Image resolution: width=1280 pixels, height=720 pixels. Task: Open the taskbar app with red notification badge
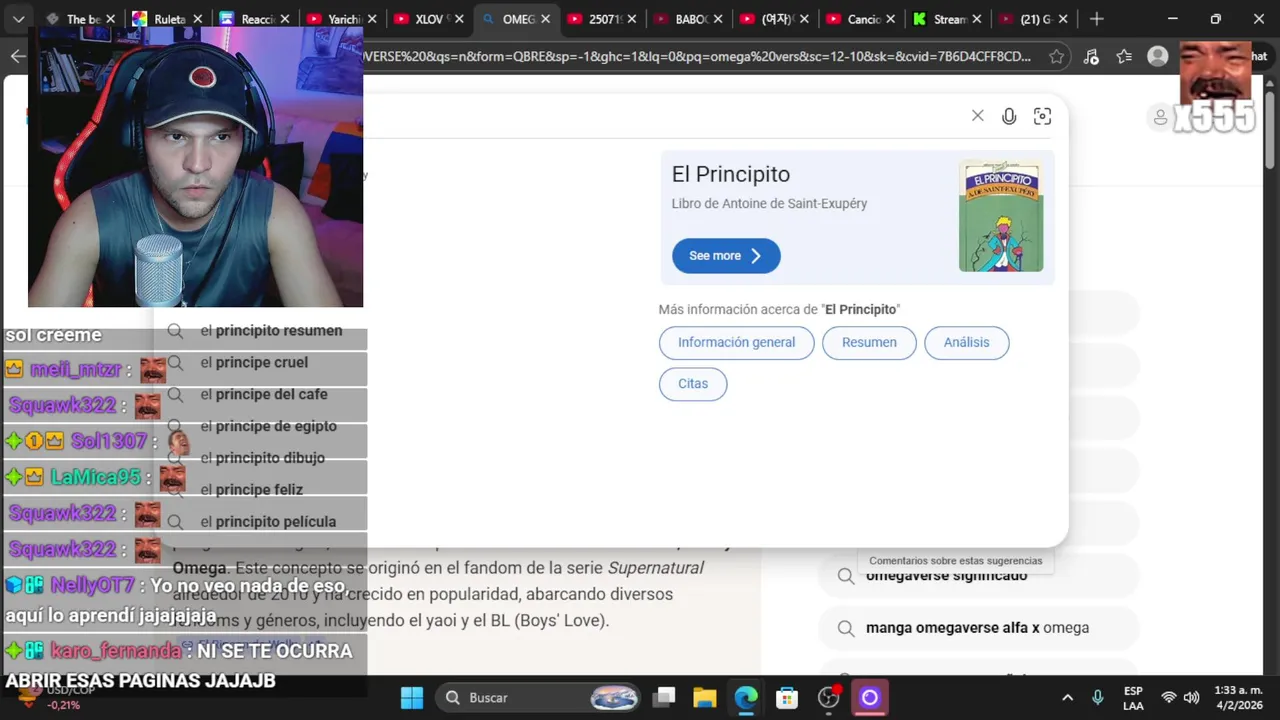[x=829, y=697]
